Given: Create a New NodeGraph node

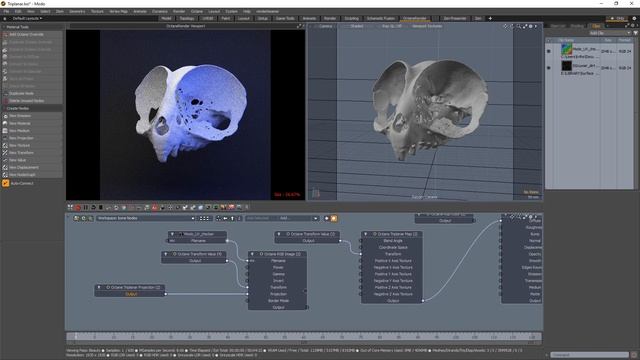Looking at the screenshot, I should 32,175.
